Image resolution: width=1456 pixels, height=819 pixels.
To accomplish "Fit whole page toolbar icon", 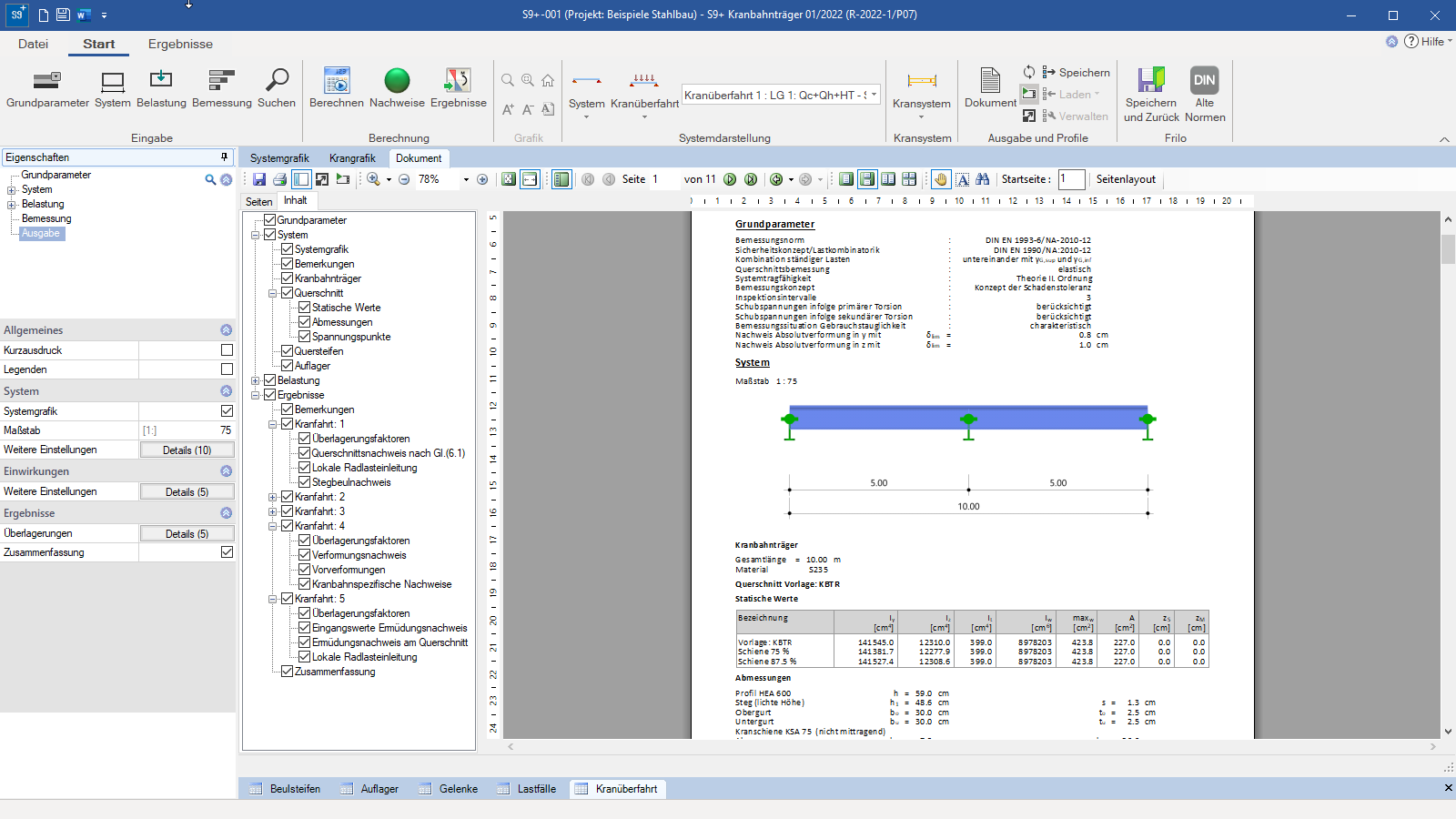I will (509, 179).
